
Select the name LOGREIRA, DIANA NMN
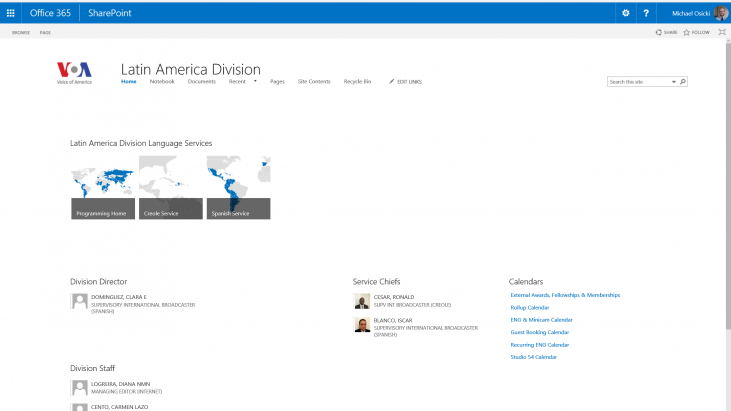[x=121, y=384]
